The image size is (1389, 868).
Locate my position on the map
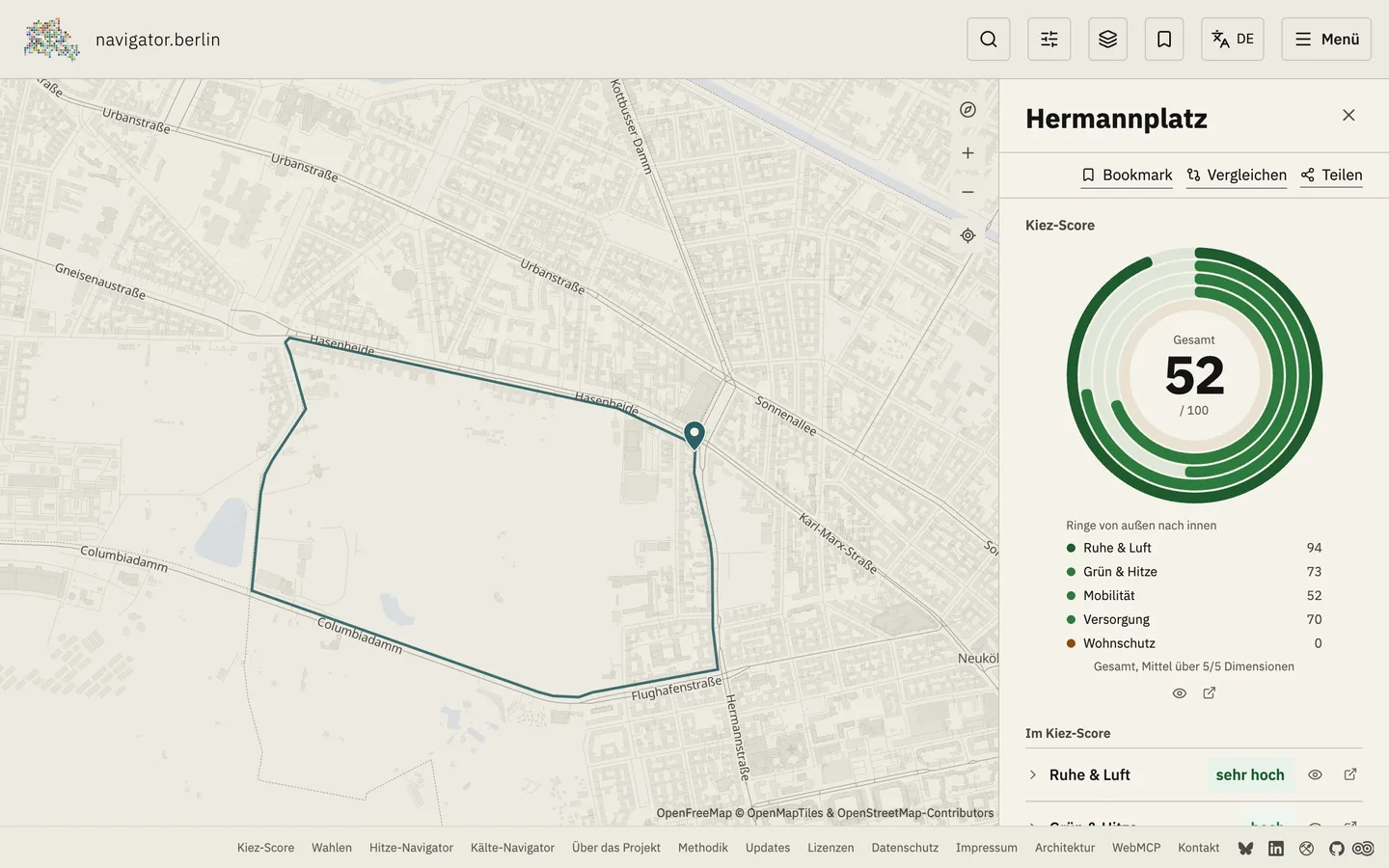(968, 235)
